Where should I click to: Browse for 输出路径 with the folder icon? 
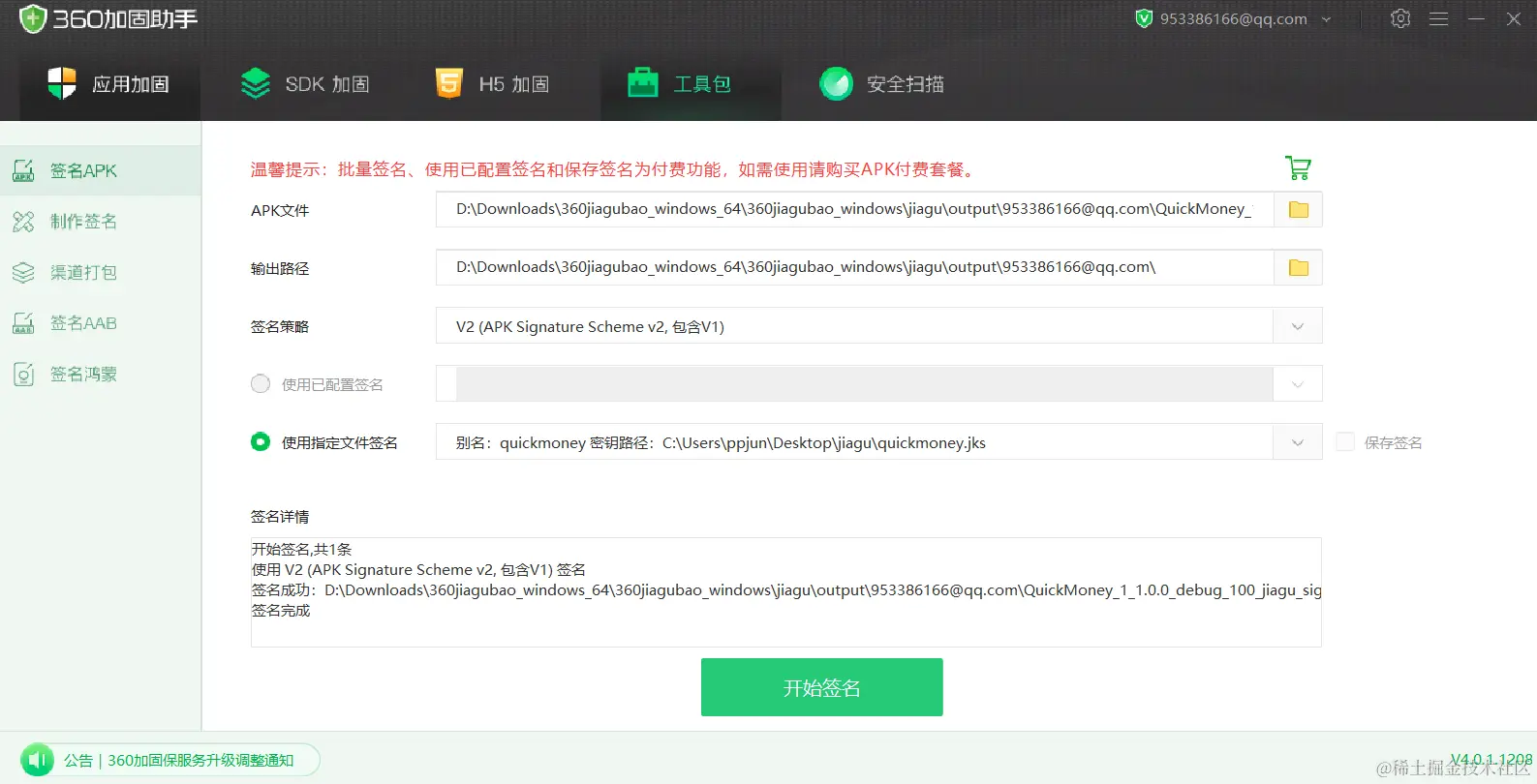coord(1299,267)
